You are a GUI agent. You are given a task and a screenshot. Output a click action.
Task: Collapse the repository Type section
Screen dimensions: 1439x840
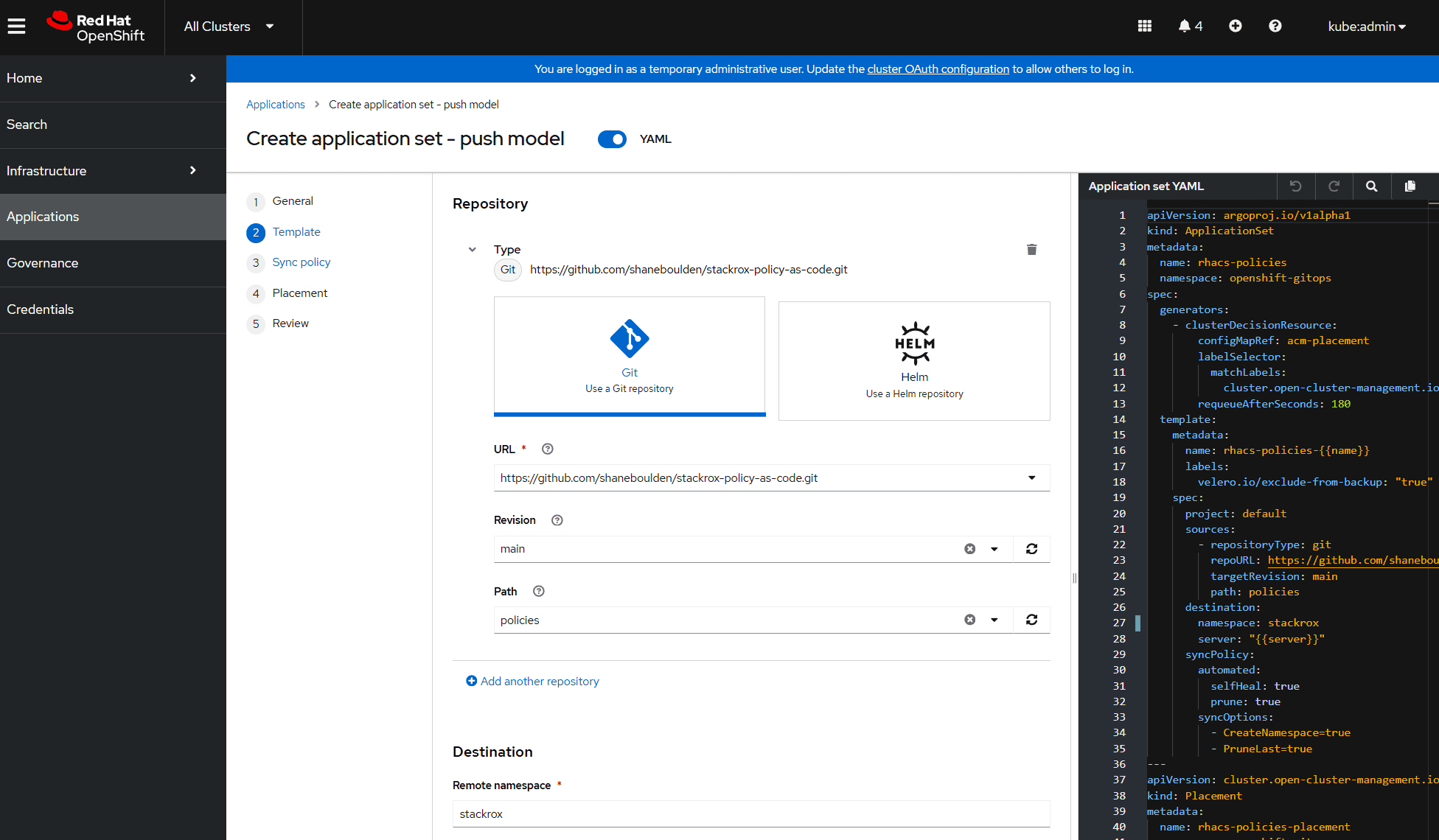[473, 250]
